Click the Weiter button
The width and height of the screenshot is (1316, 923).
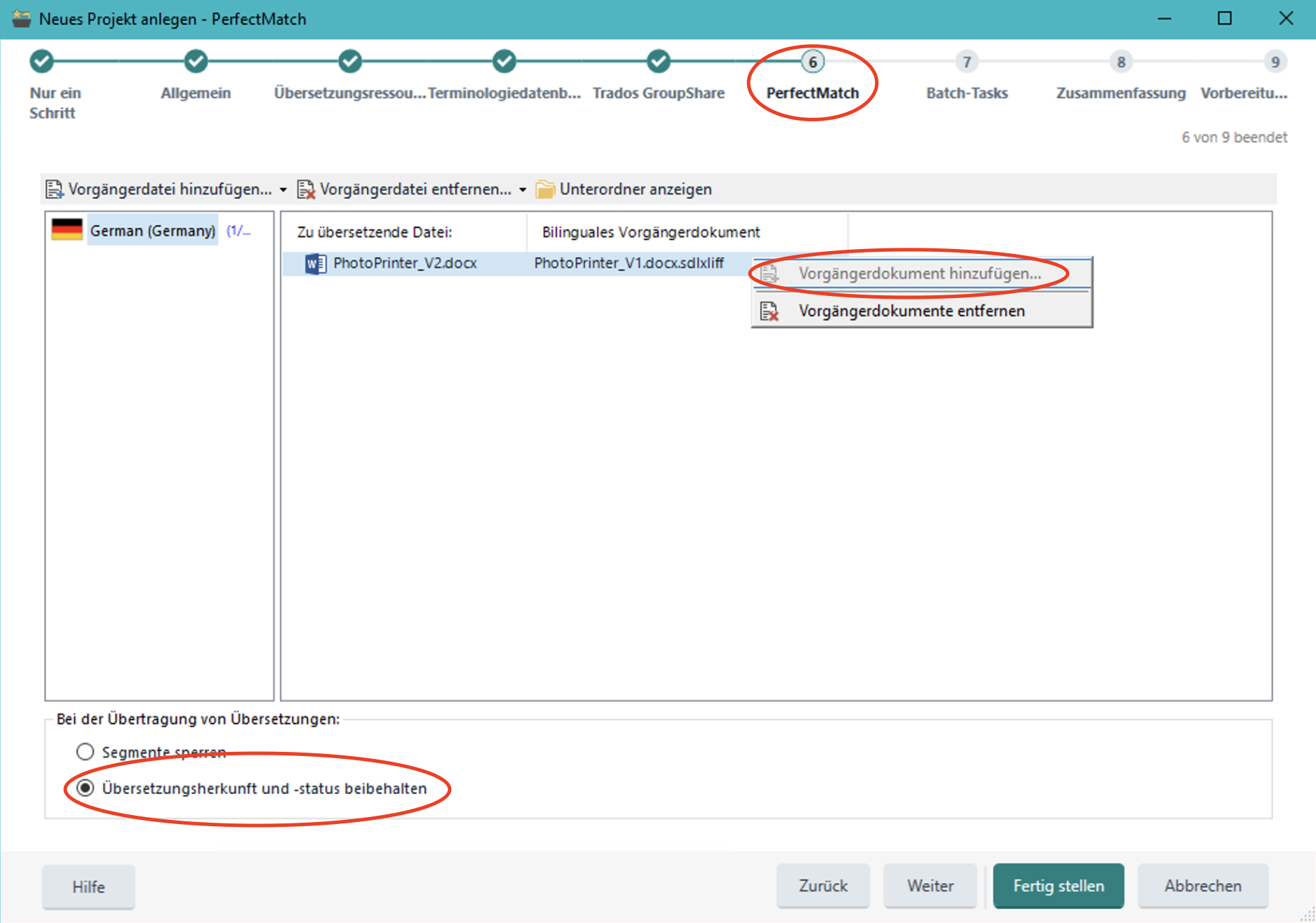(x=930, y=886)
